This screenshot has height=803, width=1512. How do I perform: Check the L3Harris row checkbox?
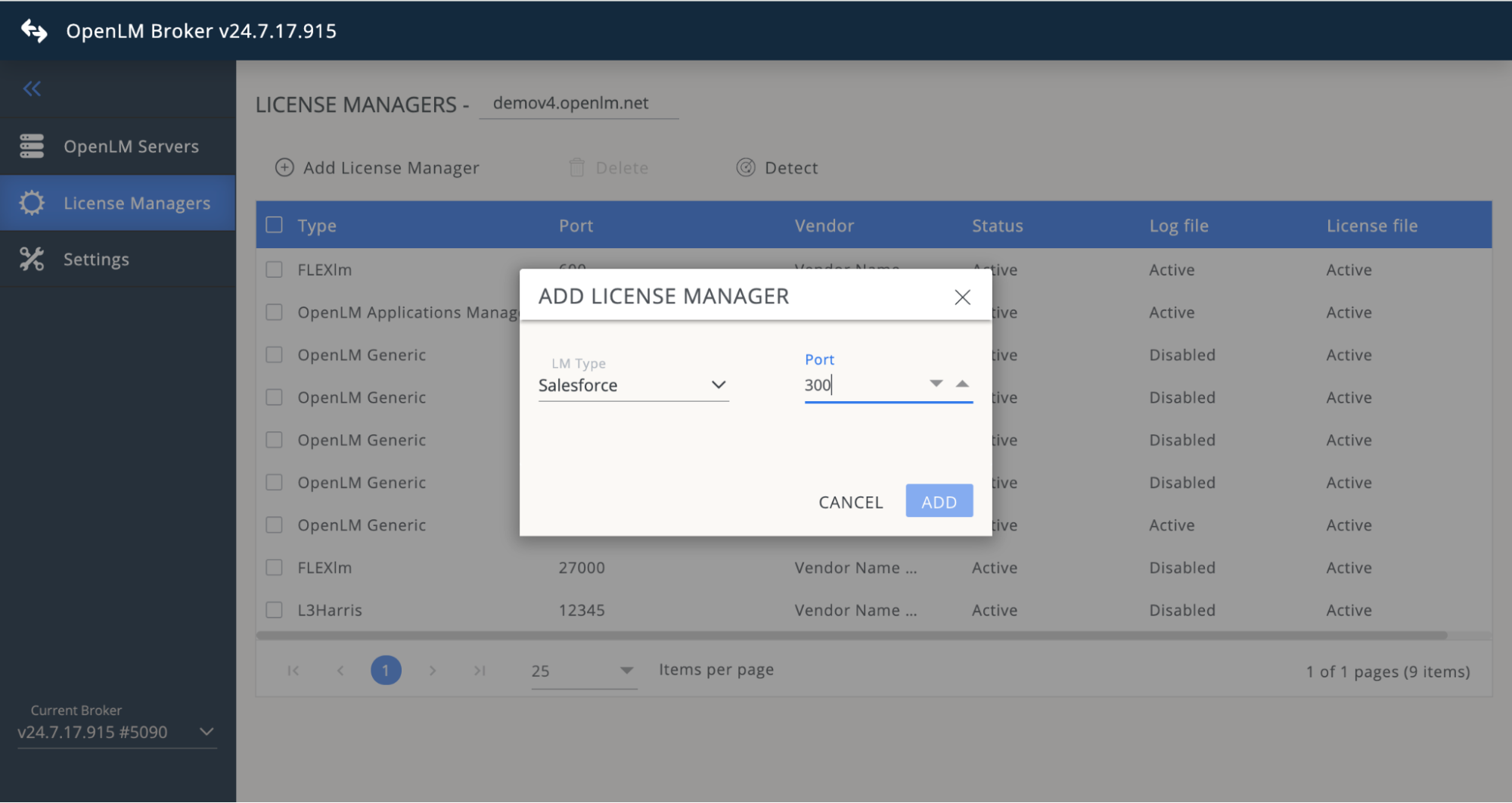pyautogui.click(x=274, y=609)
